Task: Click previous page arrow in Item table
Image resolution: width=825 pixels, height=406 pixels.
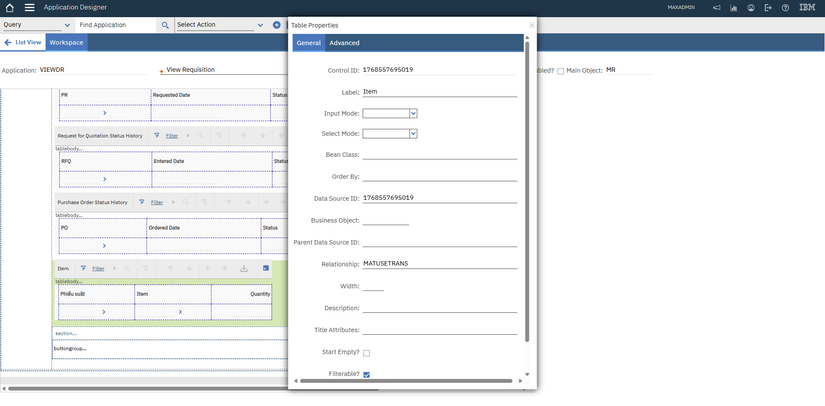Action: 208,268
